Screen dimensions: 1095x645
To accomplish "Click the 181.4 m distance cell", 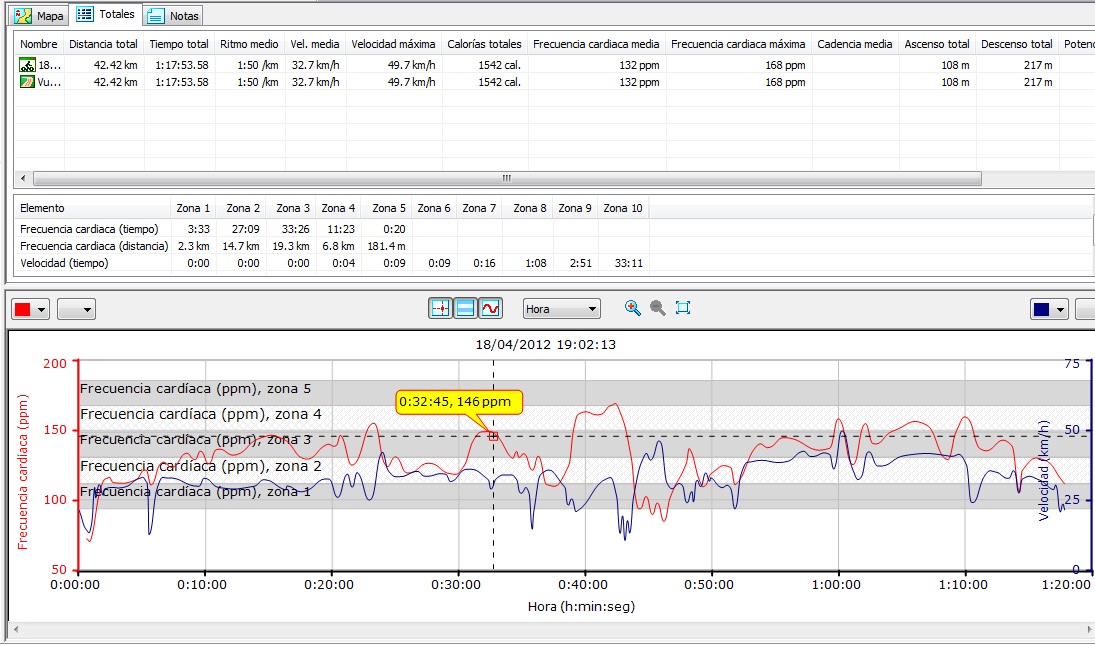I will click(386, 246).
